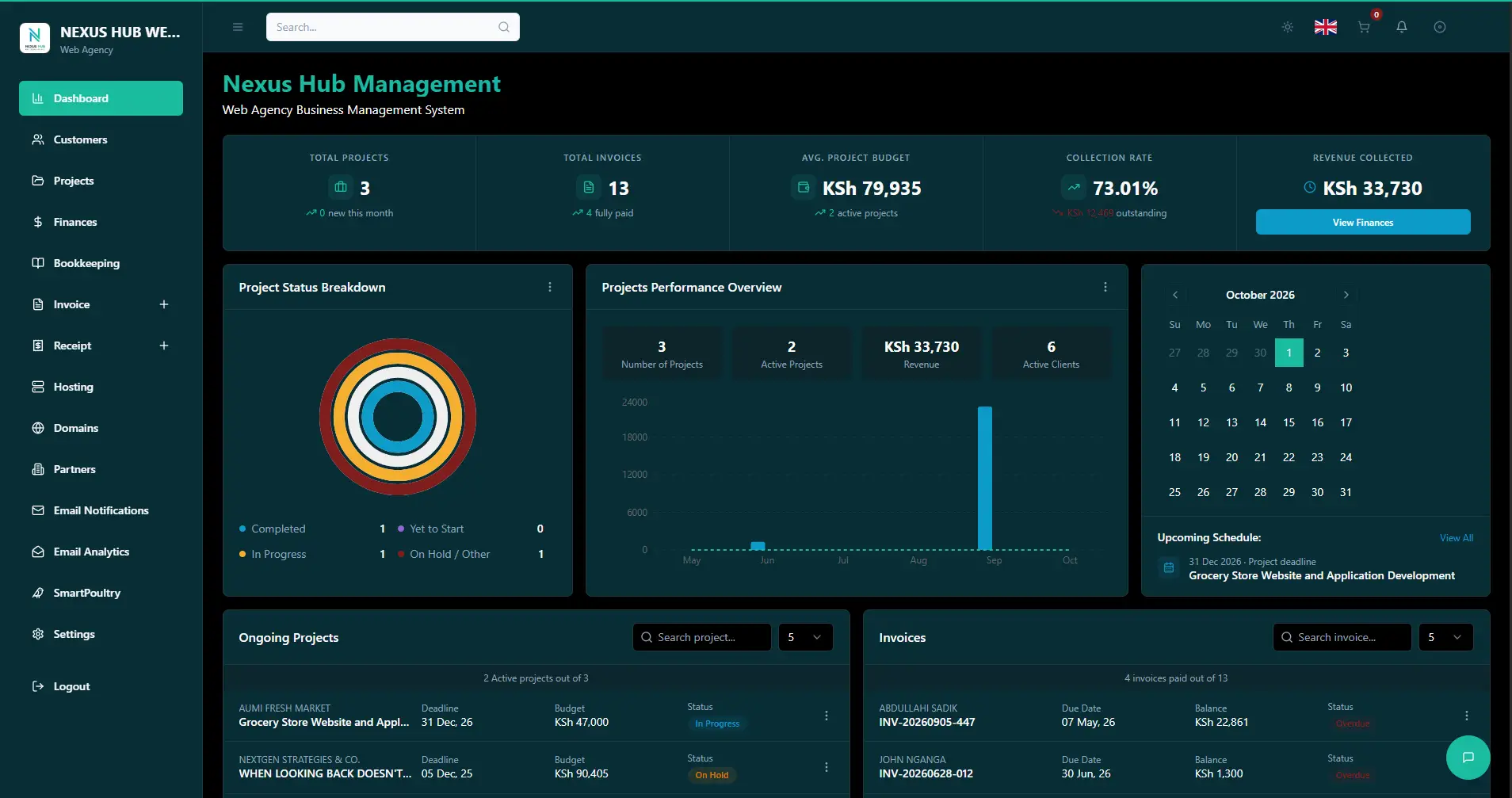This screenshot has width=1512, height=798.
Task: Open actions menu for Aumi Fresh Market project
Action: click(827, 716)
